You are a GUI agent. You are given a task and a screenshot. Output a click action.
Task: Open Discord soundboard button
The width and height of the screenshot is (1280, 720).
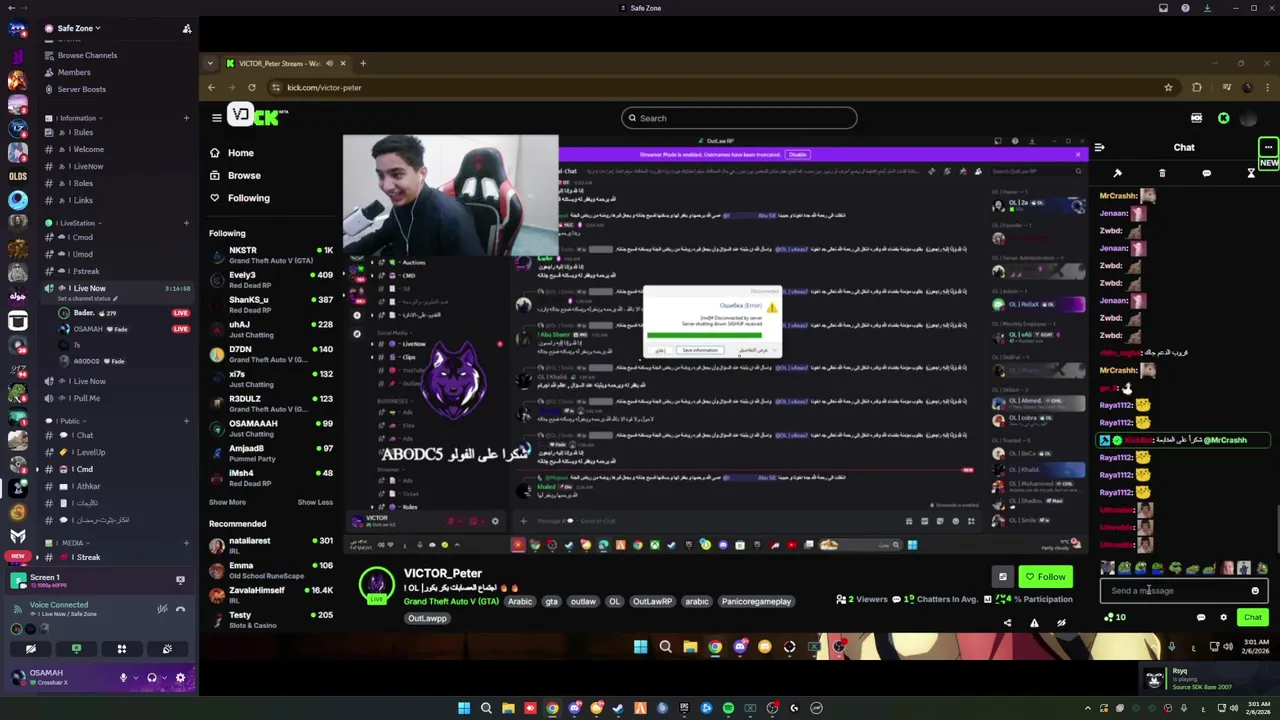(167, 650)
